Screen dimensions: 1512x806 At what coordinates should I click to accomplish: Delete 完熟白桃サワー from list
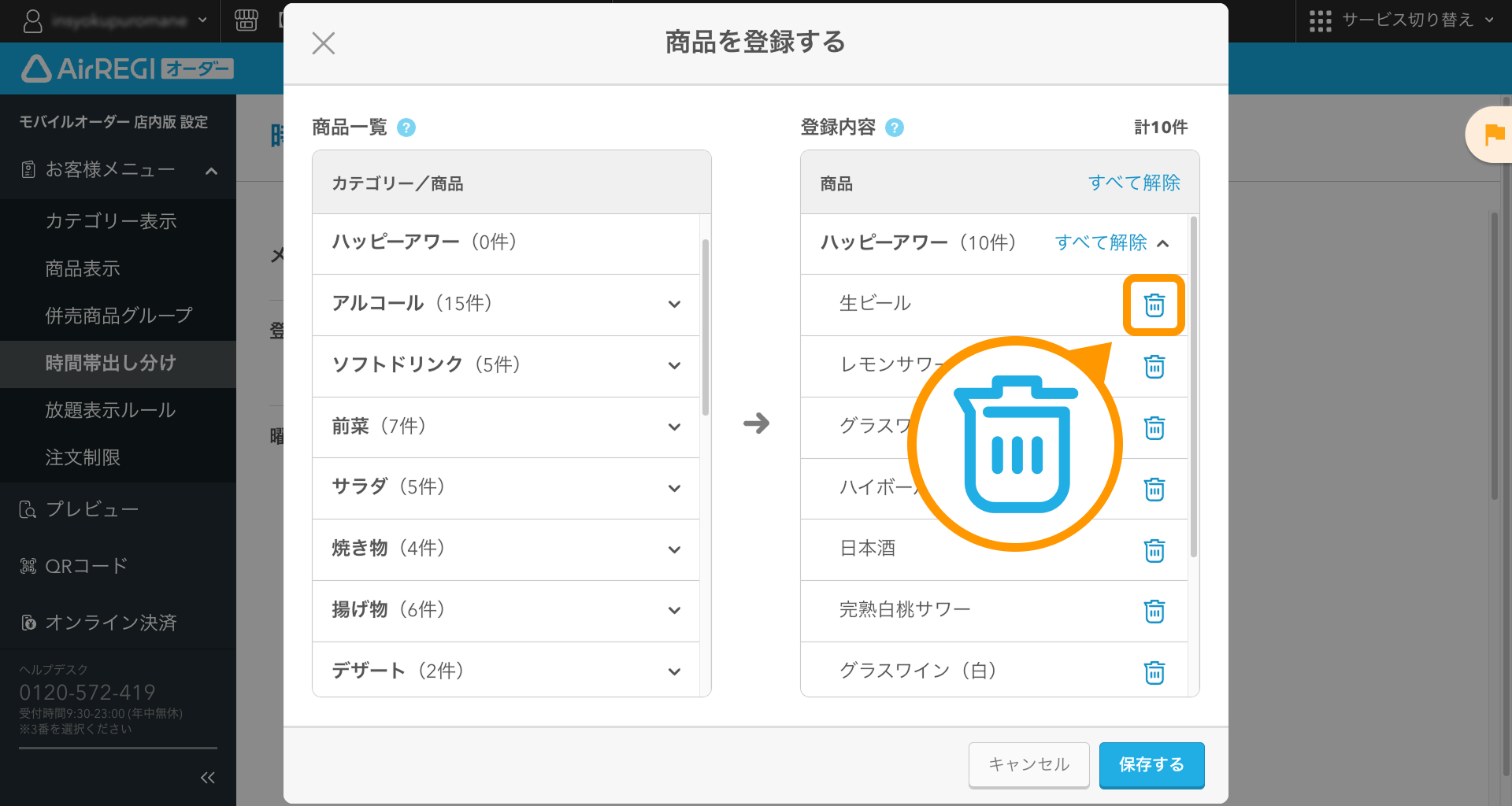click(x=1154, y=611)
